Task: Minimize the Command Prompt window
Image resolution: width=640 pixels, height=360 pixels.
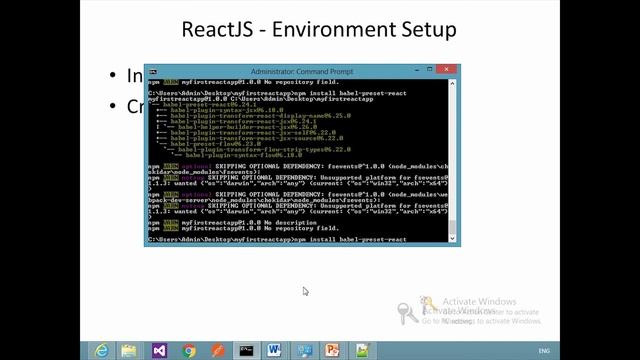Action: pyautogui.click(x=417, y=70)
